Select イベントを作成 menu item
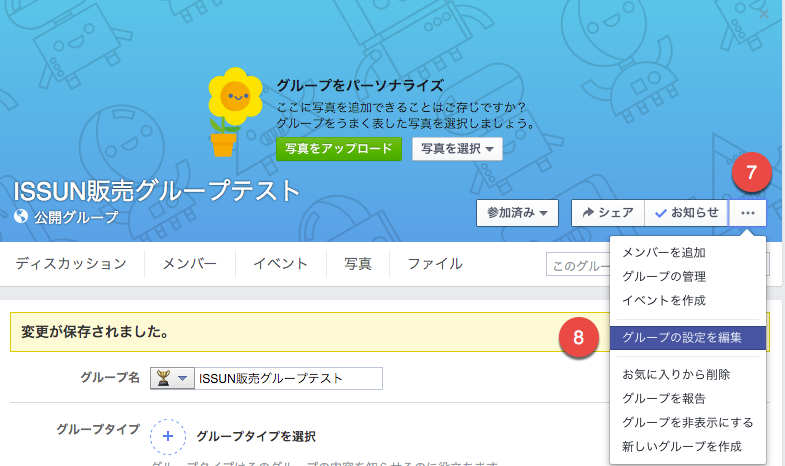 tap(688, 300)
